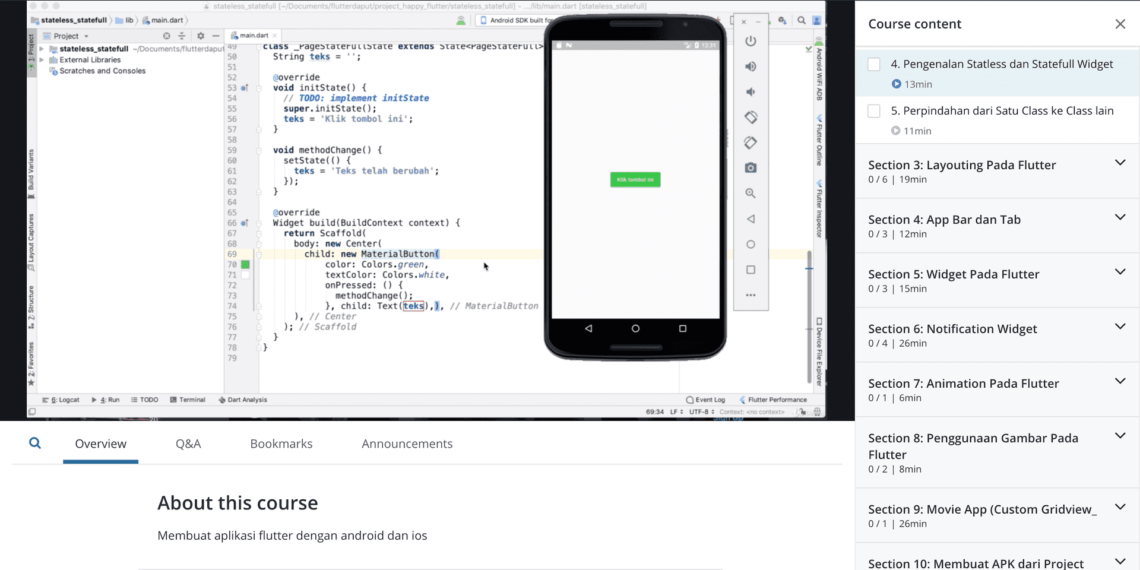Open the Flutter Outline side panel
Viewport: 1140px width, 570px height.
(x=819, y=140)
